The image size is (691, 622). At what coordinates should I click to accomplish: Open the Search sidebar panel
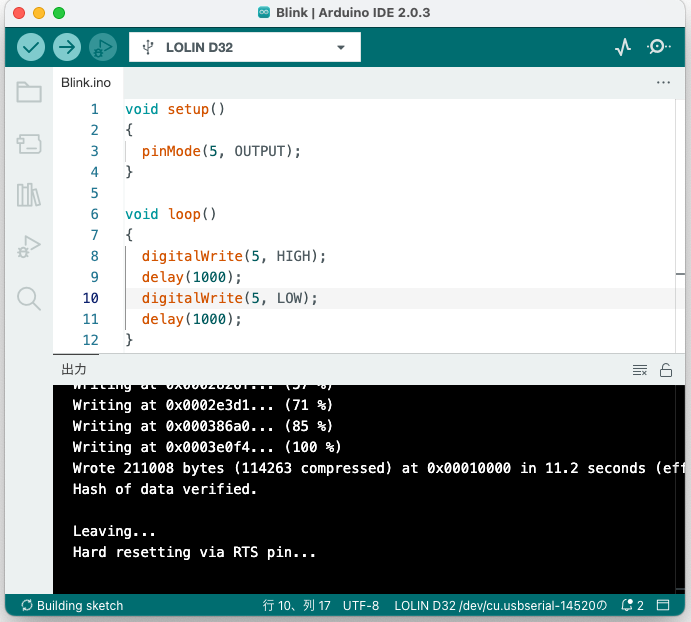29,298
